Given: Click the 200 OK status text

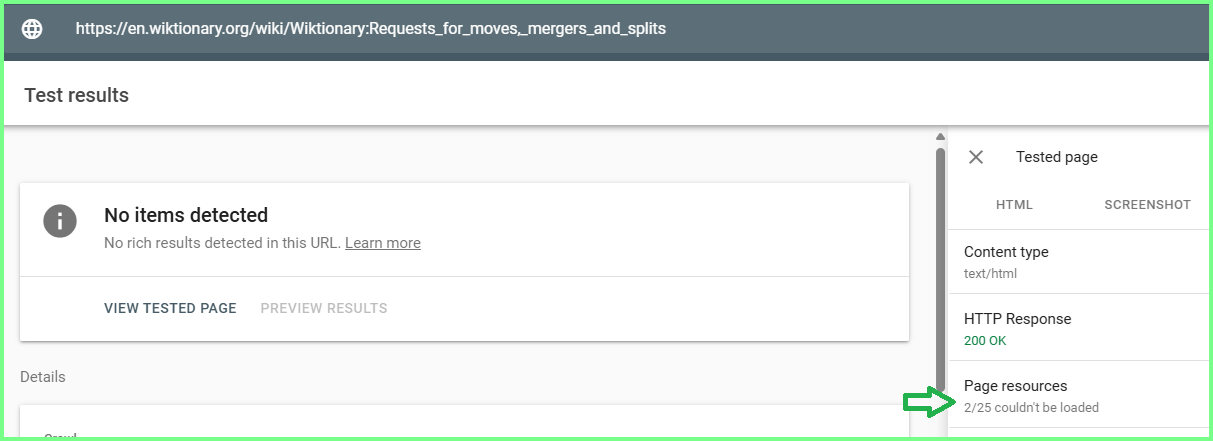Looking at the screenshot, I should click(x=985, y=341).
